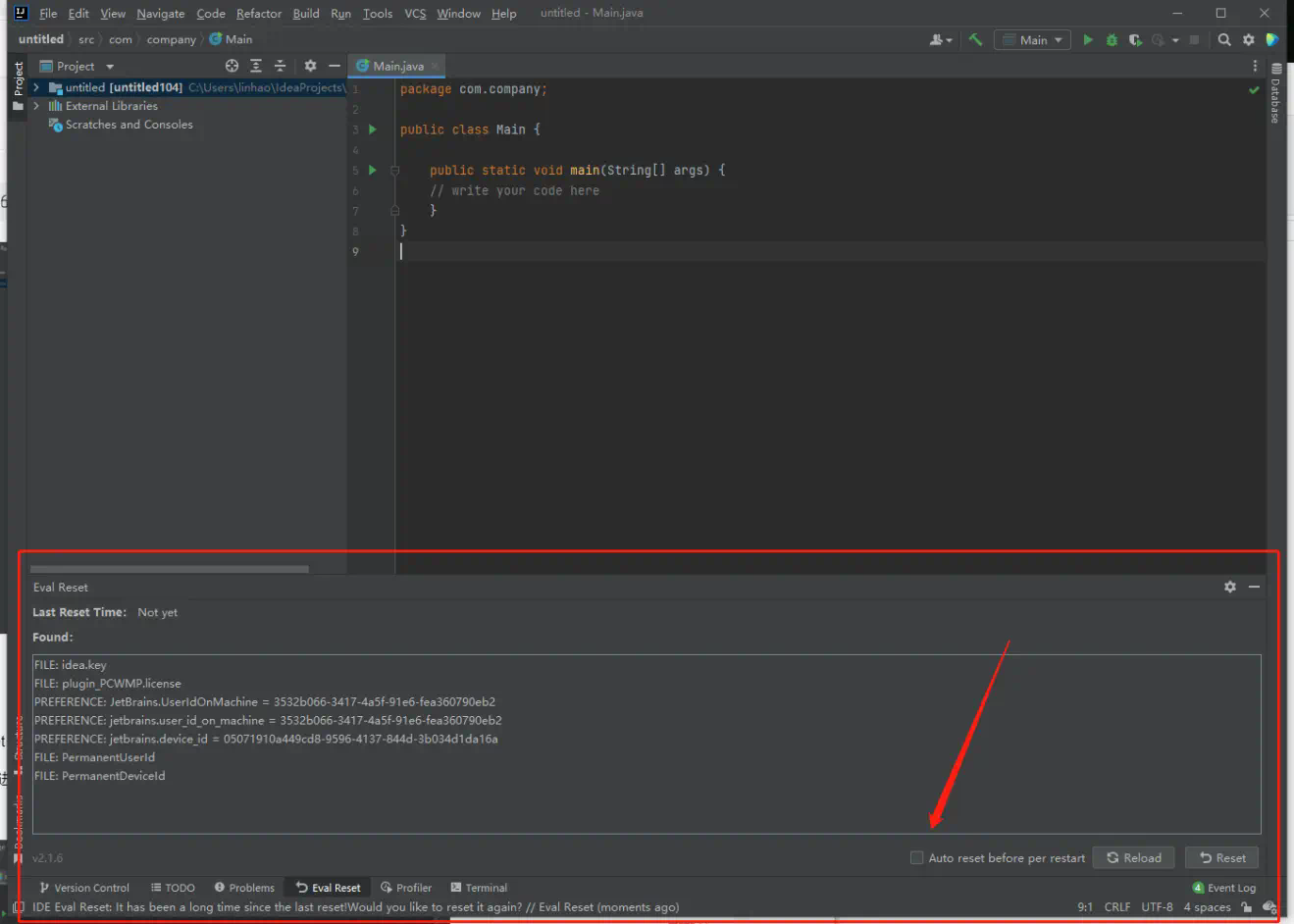
Task: Select 'FILE: idea.key' entry in Found list
Action: (71, 665)
